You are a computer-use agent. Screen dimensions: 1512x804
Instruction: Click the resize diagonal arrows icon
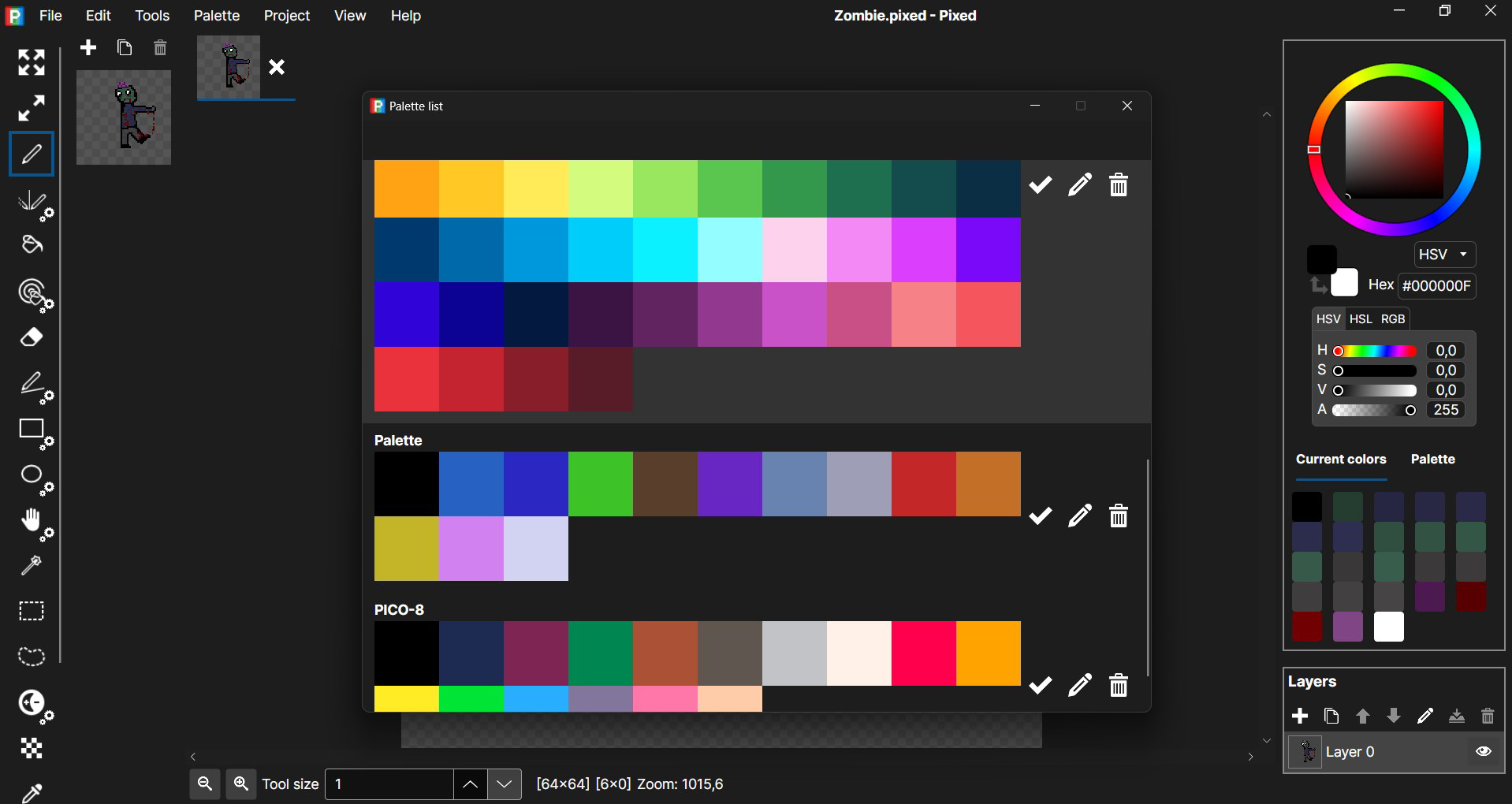click(32, 108)
